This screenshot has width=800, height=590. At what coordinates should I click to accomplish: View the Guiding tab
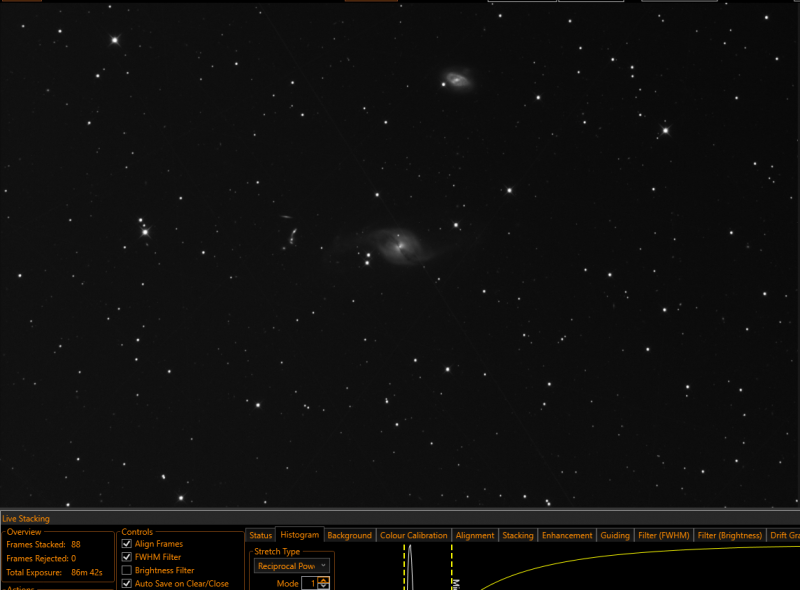click(x=615, y=535)
